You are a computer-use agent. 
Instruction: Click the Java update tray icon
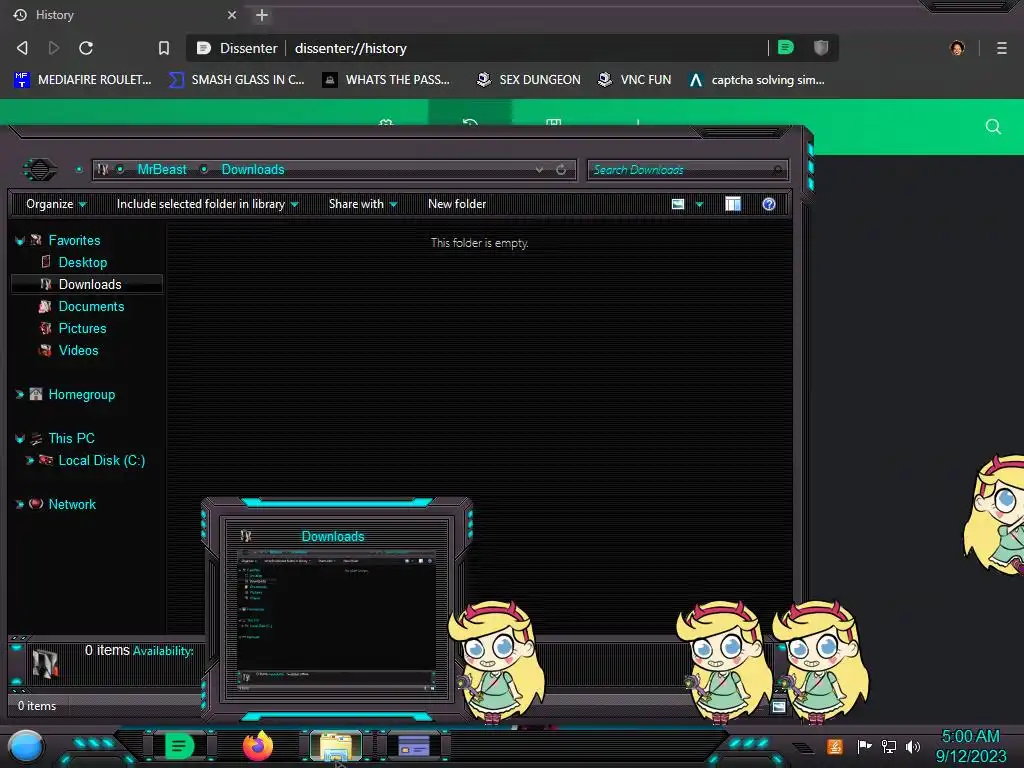(x=834, y=746)
